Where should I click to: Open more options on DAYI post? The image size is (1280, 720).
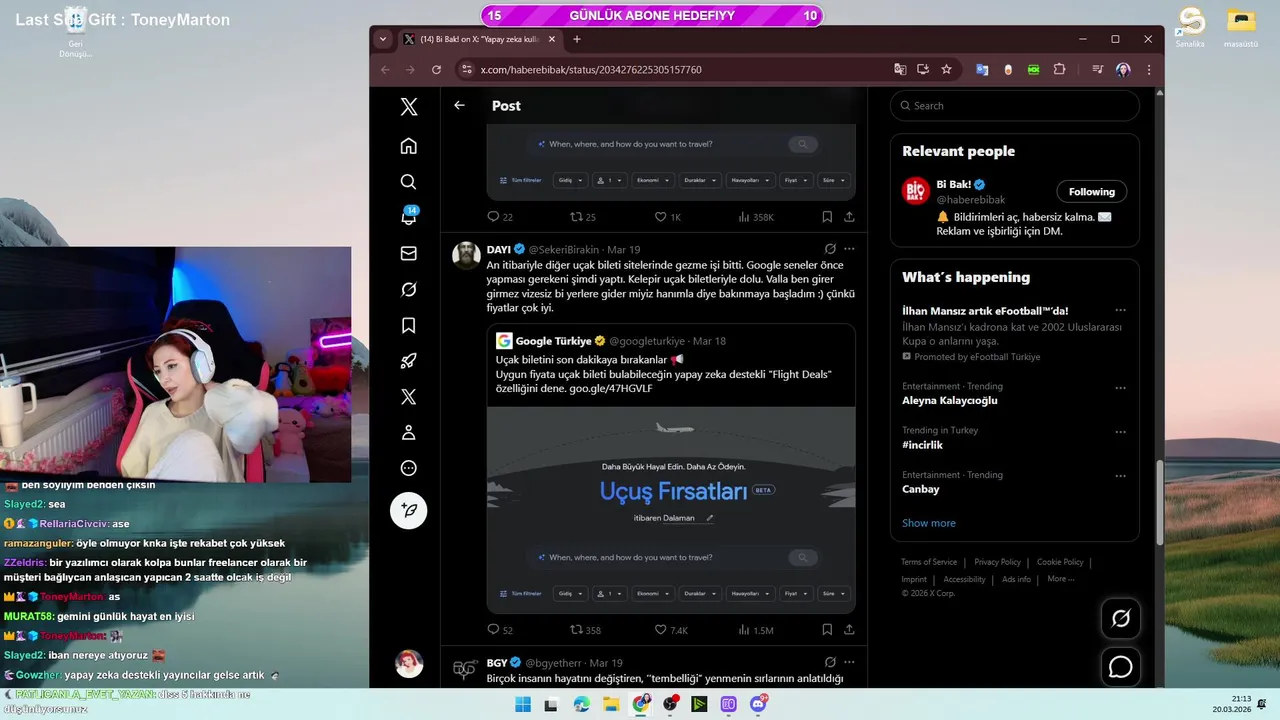coord(849,249)
